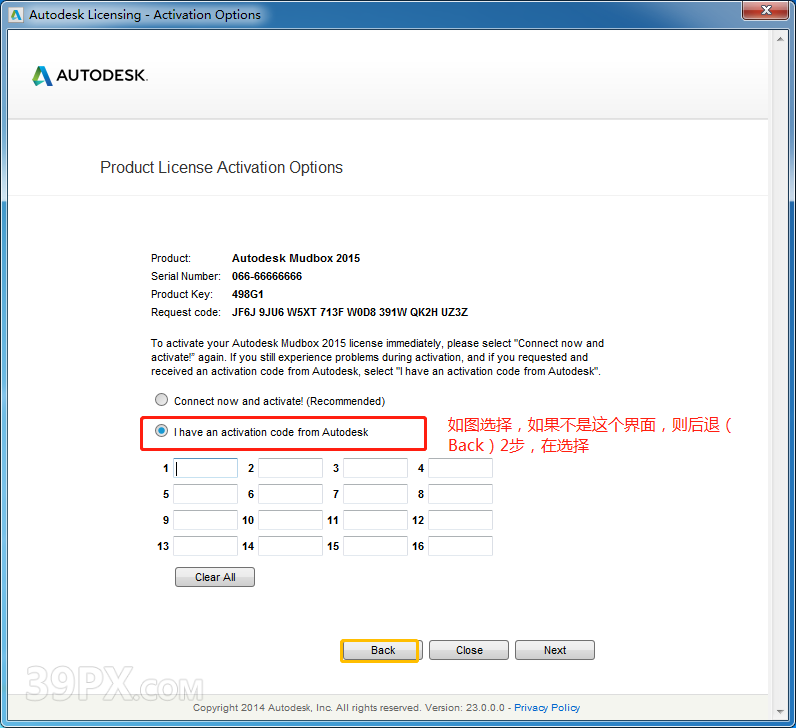Viewport: 796px width, 728px height.
Task: Click activation code field 16
Action: pyautogui.click(x=460, y=546)
